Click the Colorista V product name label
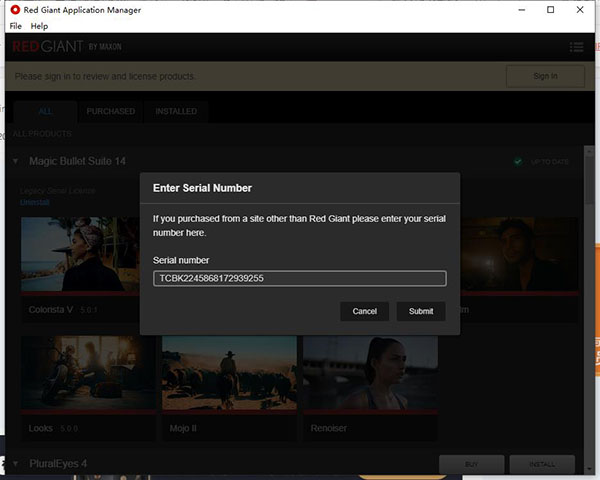Image resolution: width=600 pixels, height=480 pixels. point(51,310)
